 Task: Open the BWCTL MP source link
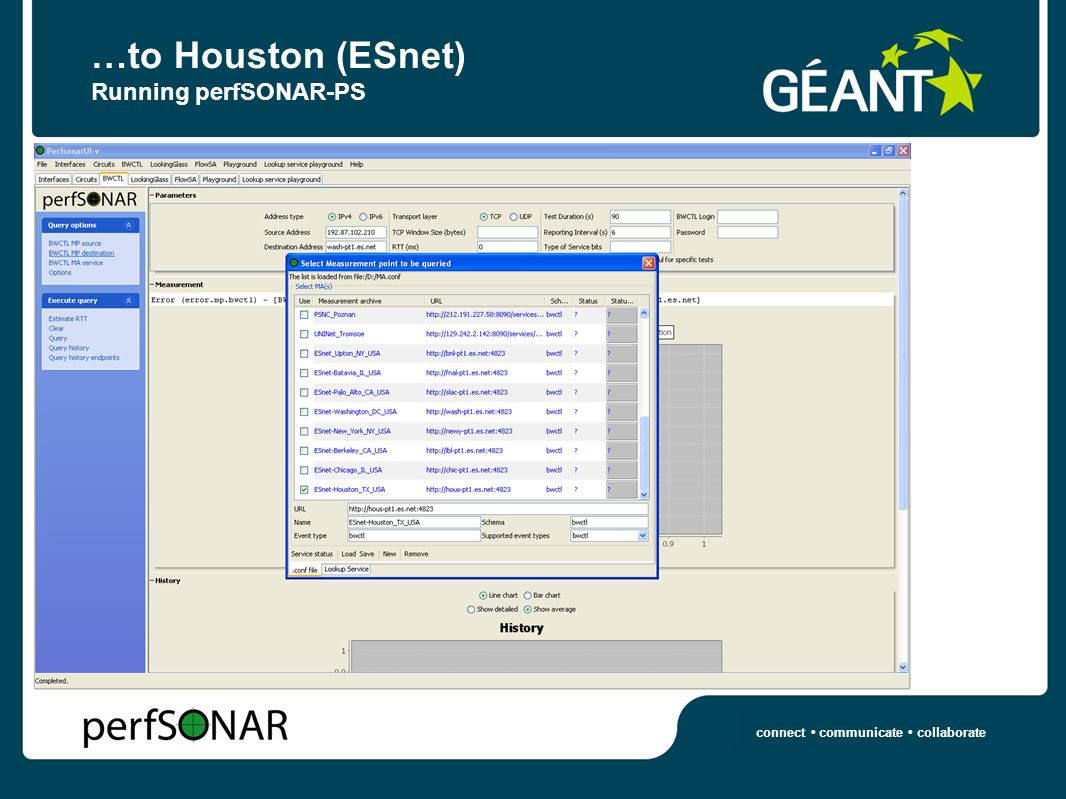click(x=75, y=243)
